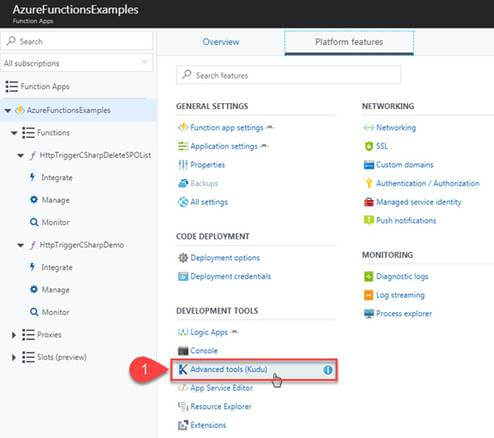Open Monitor under HttpTriggerCSharpDeleteSPOList
This screenshot has width=494, height=438.
tap(55, 222)
